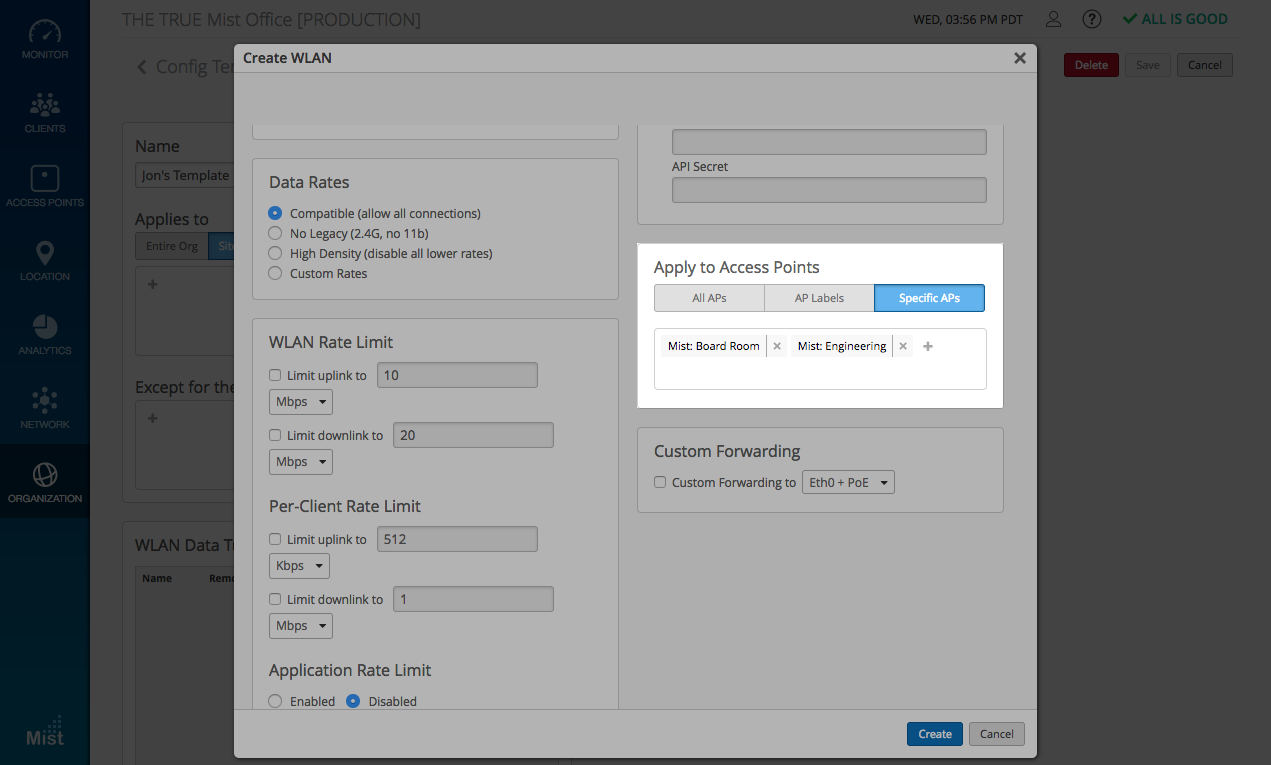Open Analytics pie chart icon
Viewport: 1271px width, 765px height.
[44, 335]
